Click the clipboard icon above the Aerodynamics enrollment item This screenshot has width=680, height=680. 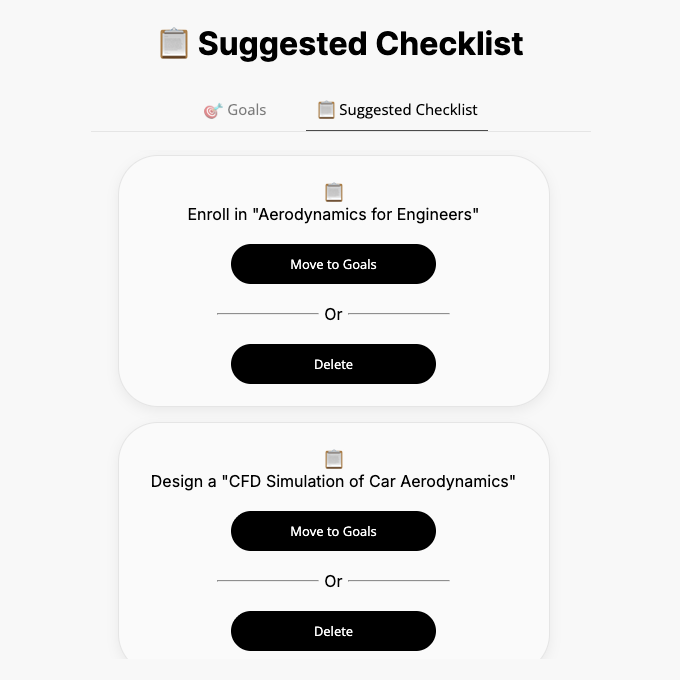(334, 192)
